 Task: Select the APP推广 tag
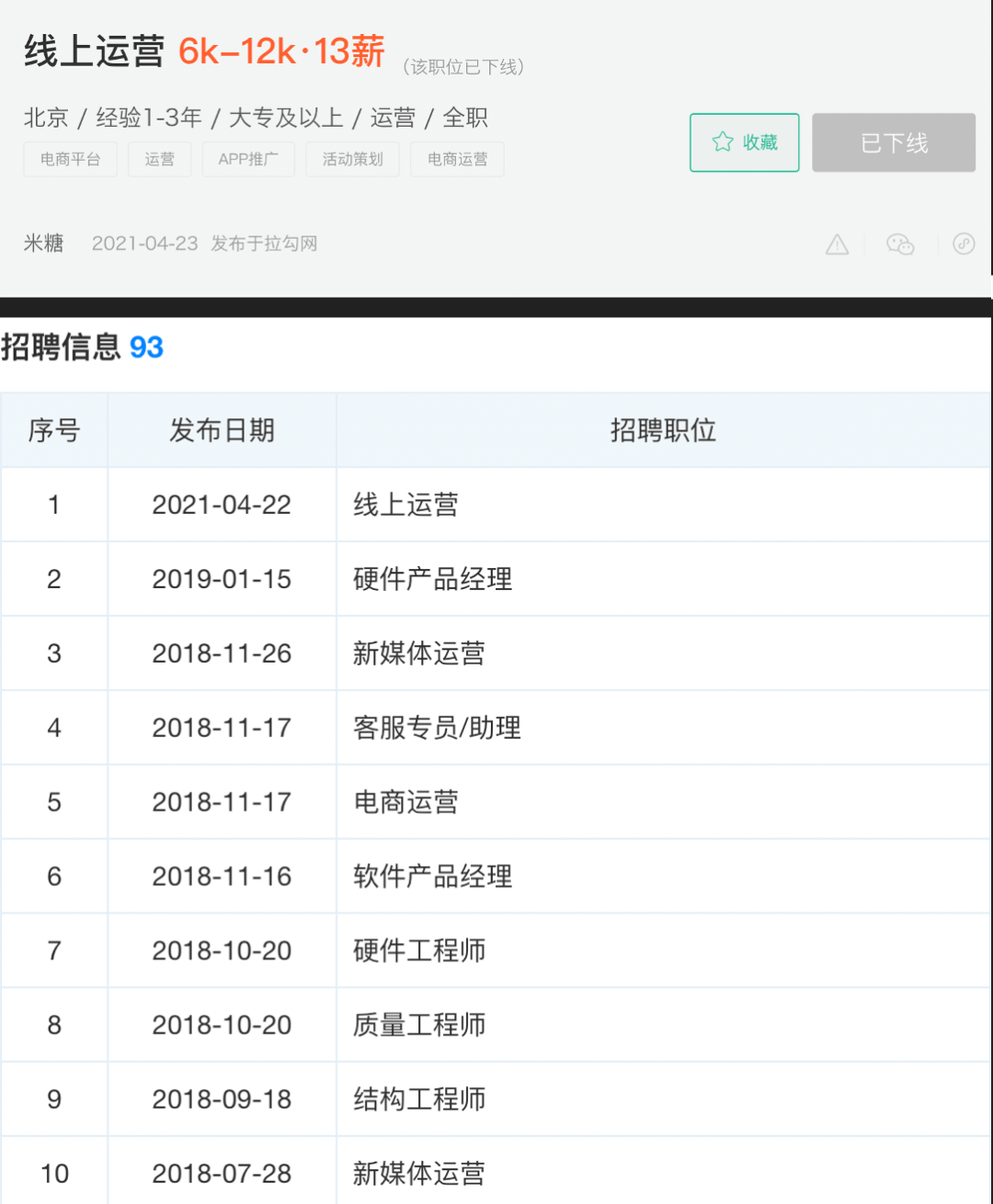[x=248, y=159]
